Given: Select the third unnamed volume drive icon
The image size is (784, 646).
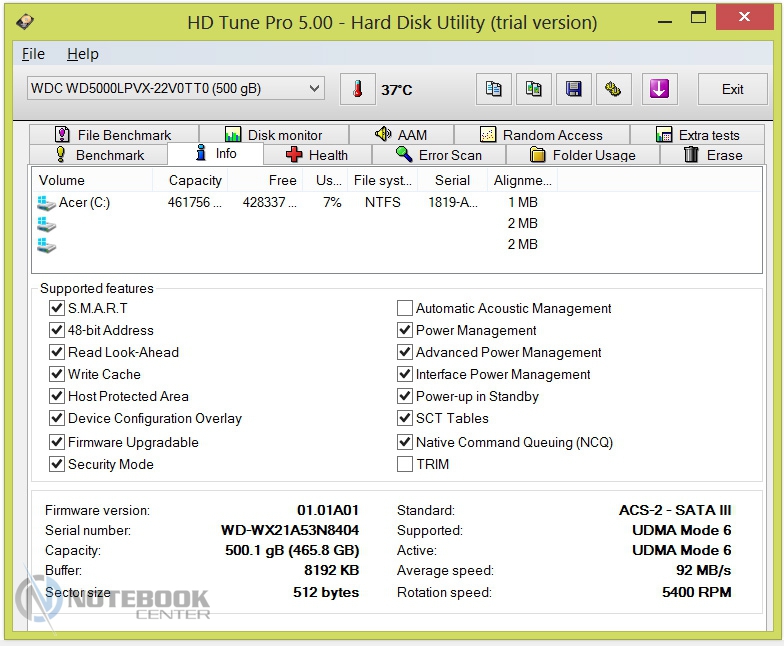Looking at the screenshot, I should coord(46,245).
